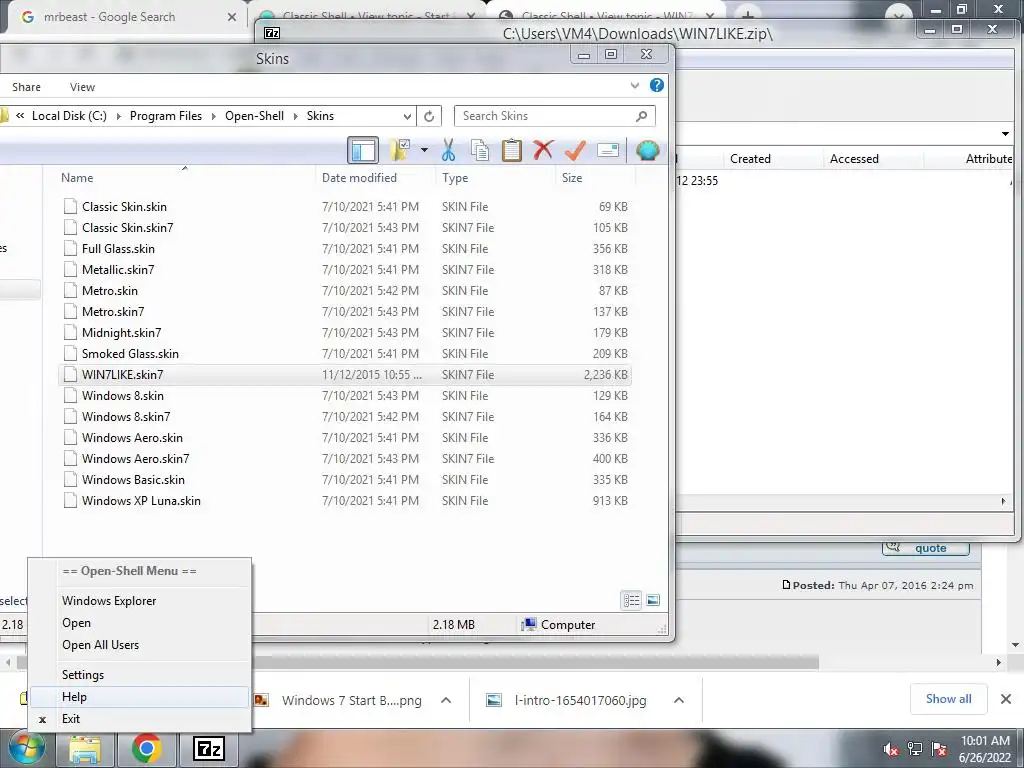Image resolution: width=1024 pixels, height=768 pixels.
Task: Select Windows Explorer in Open-Shell menu
Action: (139, 601)
